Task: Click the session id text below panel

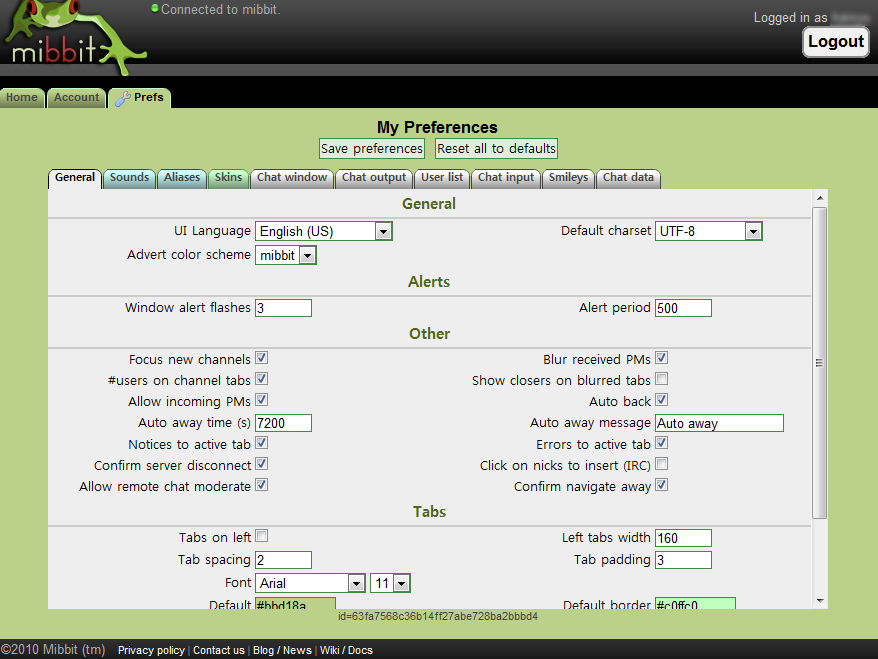Action: point(438,616)
